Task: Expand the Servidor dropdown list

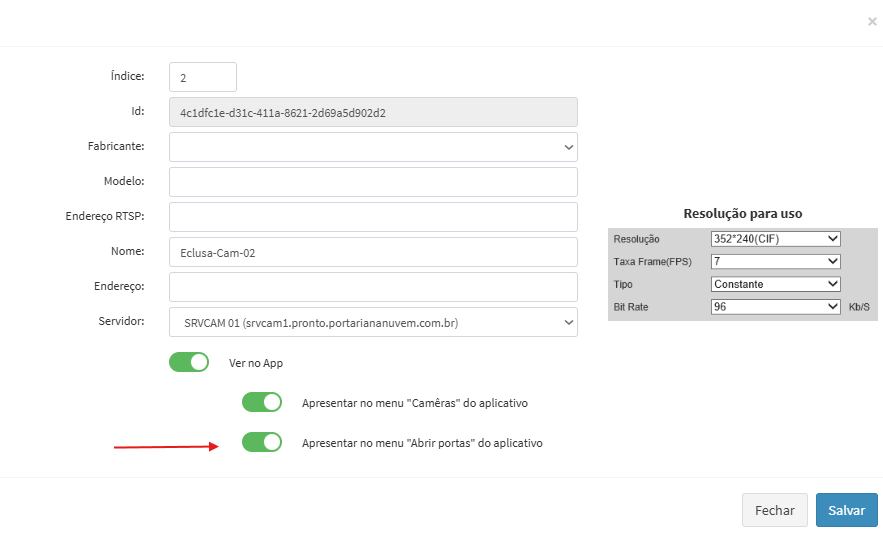Action: [x=373, y=322]
